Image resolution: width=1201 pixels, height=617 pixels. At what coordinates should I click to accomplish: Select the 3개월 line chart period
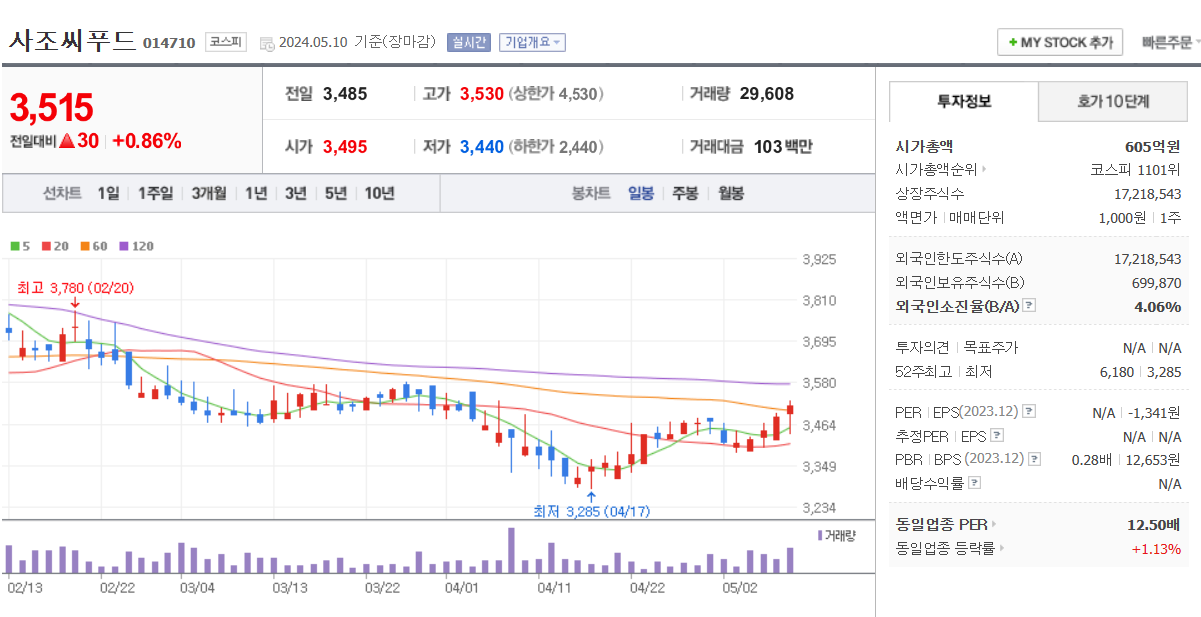point(209,194)
